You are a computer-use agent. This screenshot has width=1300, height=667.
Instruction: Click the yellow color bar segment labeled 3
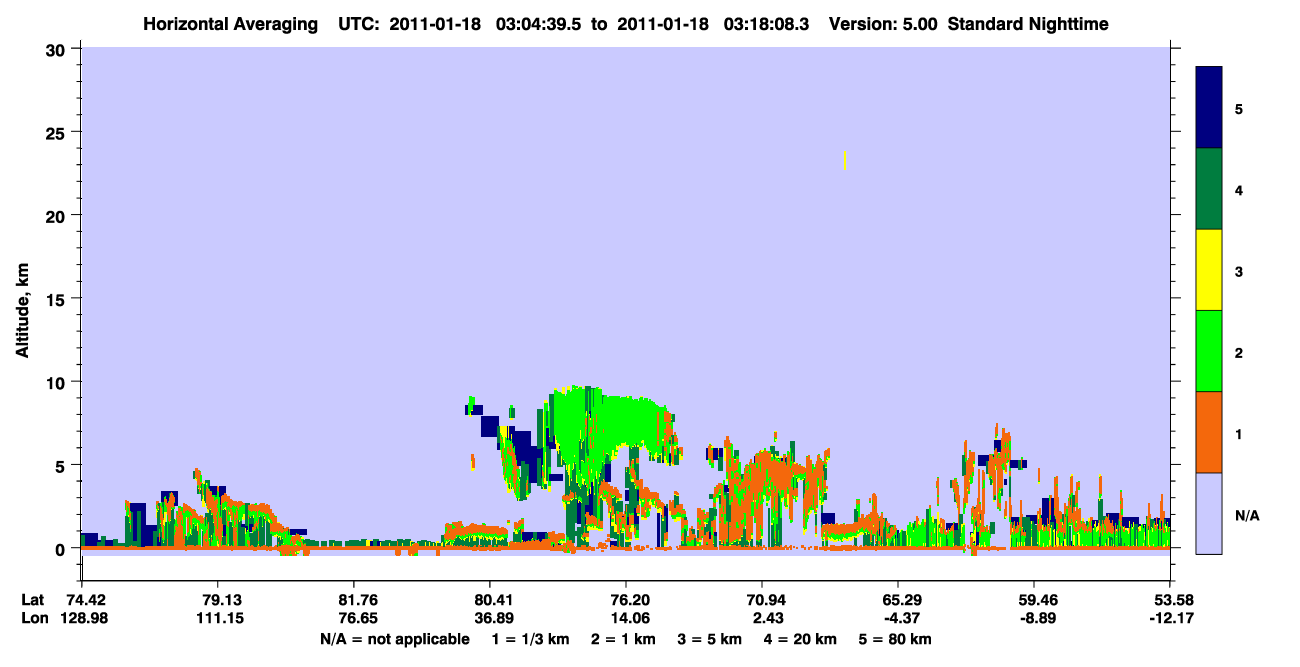[x=1209, y=270]
